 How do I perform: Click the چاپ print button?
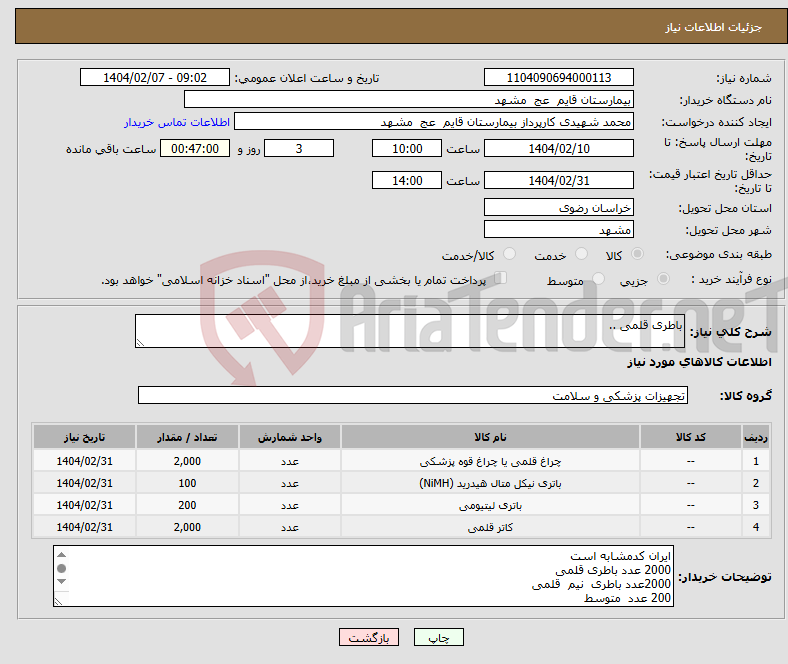pos(439,637)
